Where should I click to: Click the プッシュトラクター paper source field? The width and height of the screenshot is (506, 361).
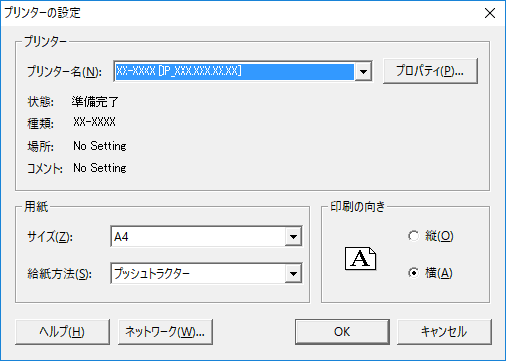pyautogui.click(x=198, y=274)
